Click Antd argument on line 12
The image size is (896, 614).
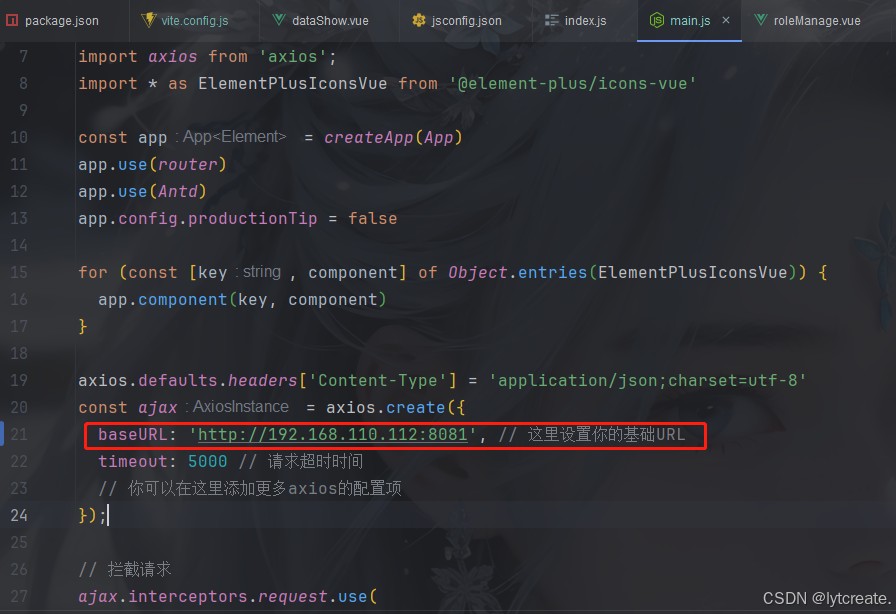(x=178, y=192)
